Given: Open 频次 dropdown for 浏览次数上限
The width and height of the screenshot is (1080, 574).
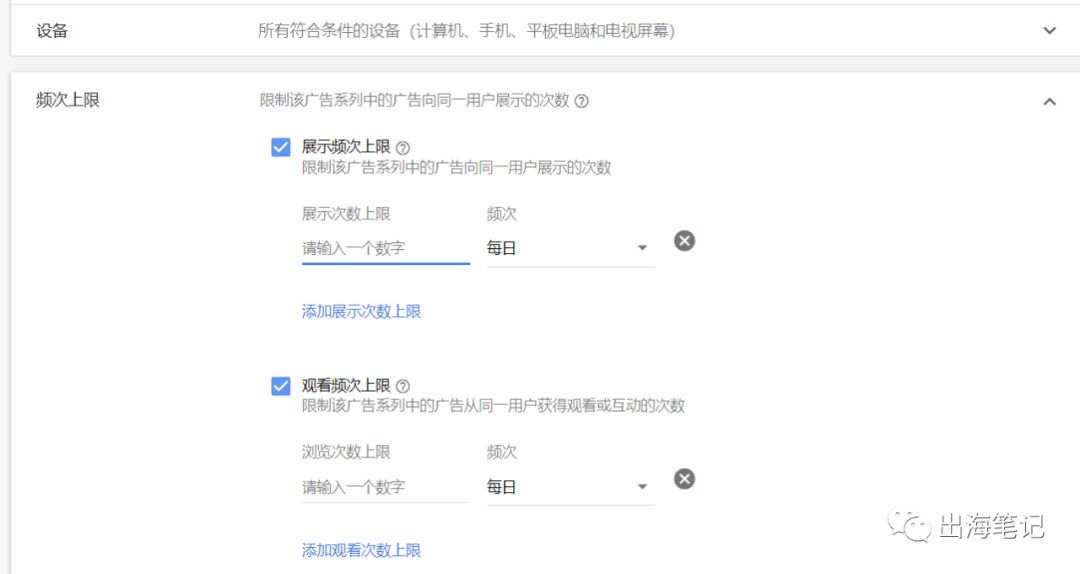Looking at the screenshot, I should tap(570, 487).
